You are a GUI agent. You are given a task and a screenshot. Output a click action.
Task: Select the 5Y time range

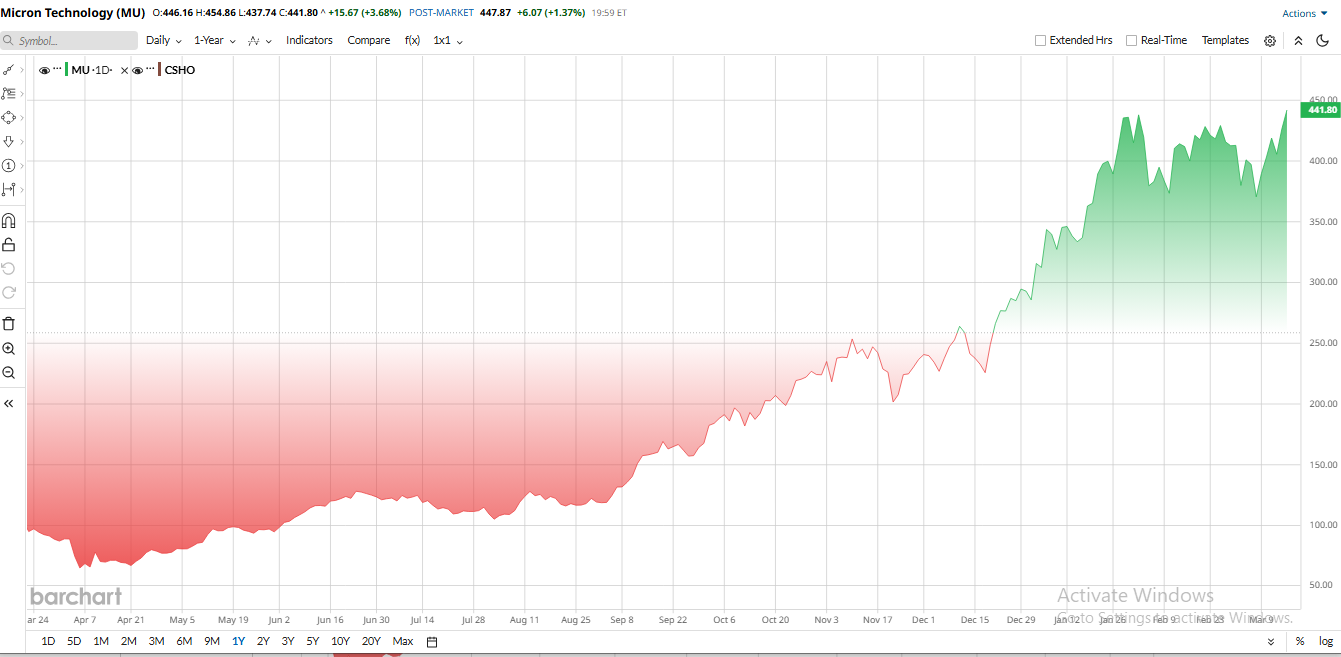tap(313, 641)
